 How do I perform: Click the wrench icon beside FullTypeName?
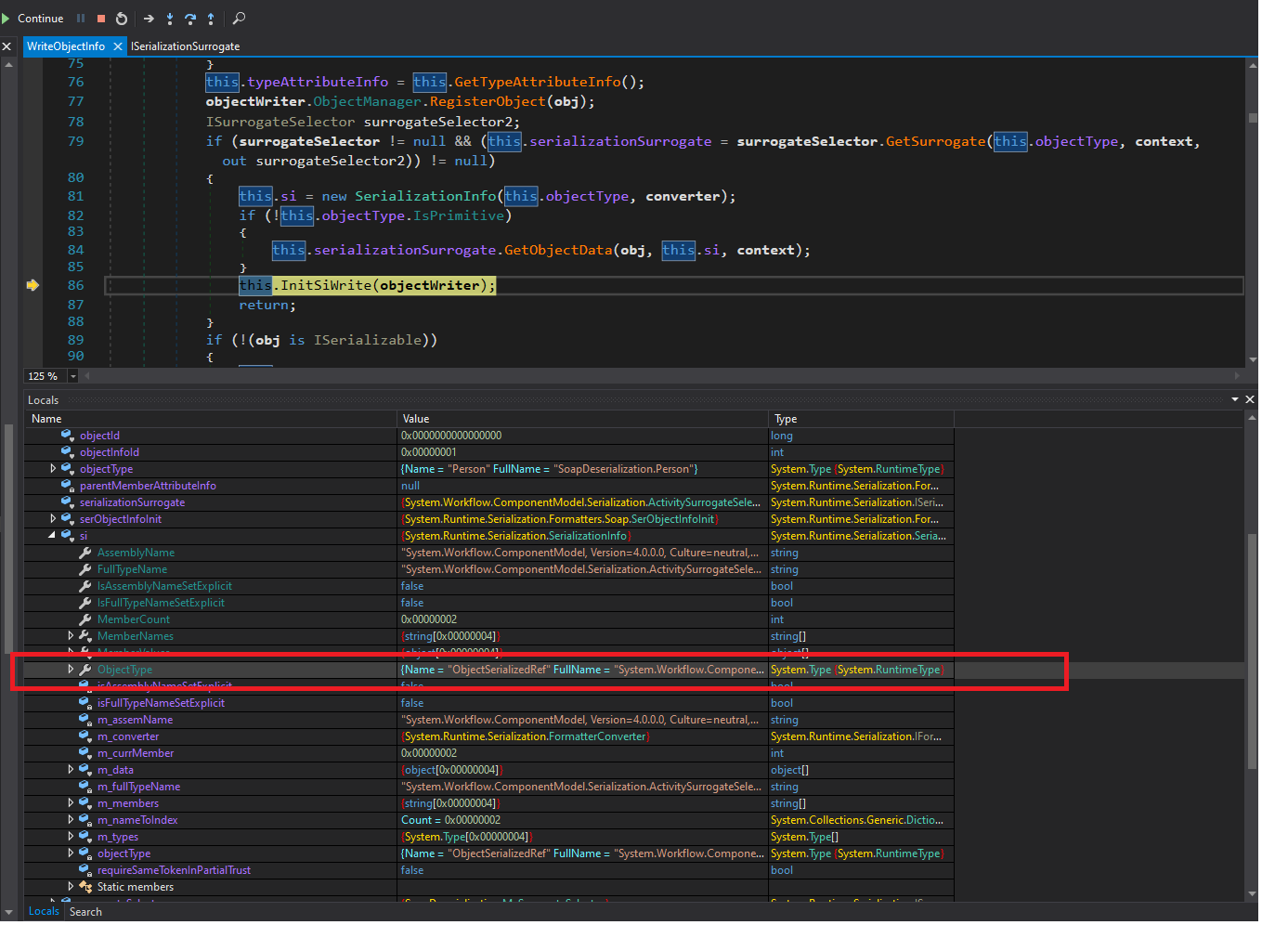(x=85, y=569)
